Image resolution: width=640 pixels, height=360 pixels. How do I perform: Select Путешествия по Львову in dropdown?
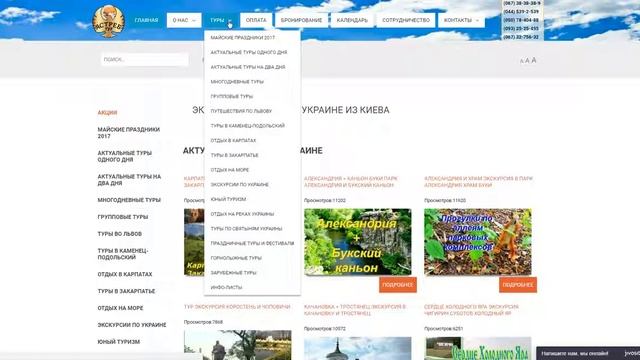click(241, 111)
